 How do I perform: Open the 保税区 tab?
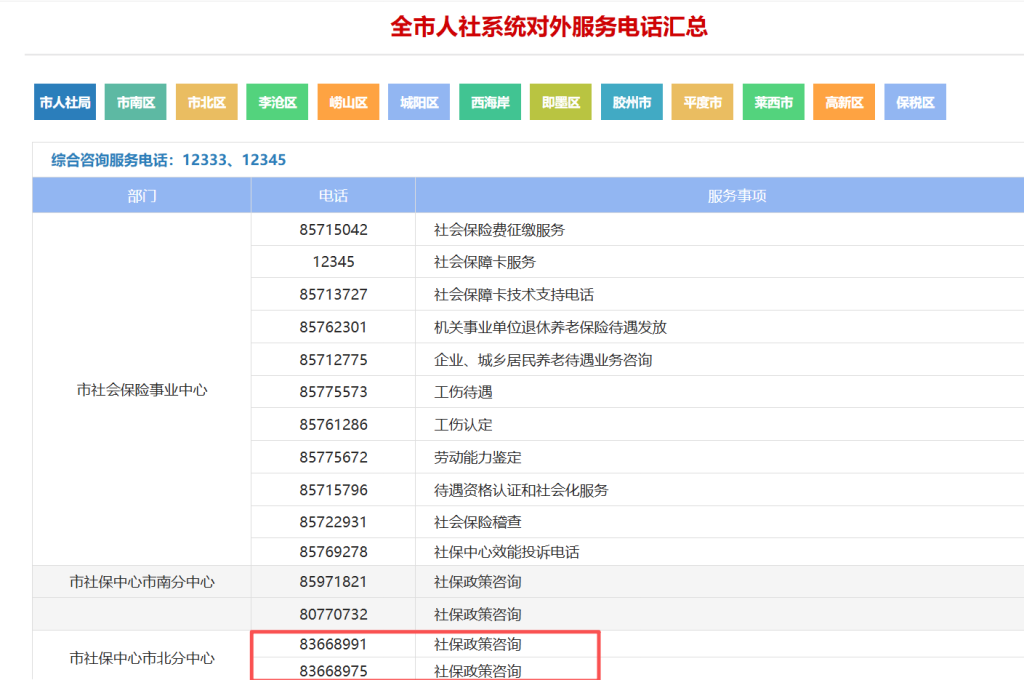click(x=915, y=102)
